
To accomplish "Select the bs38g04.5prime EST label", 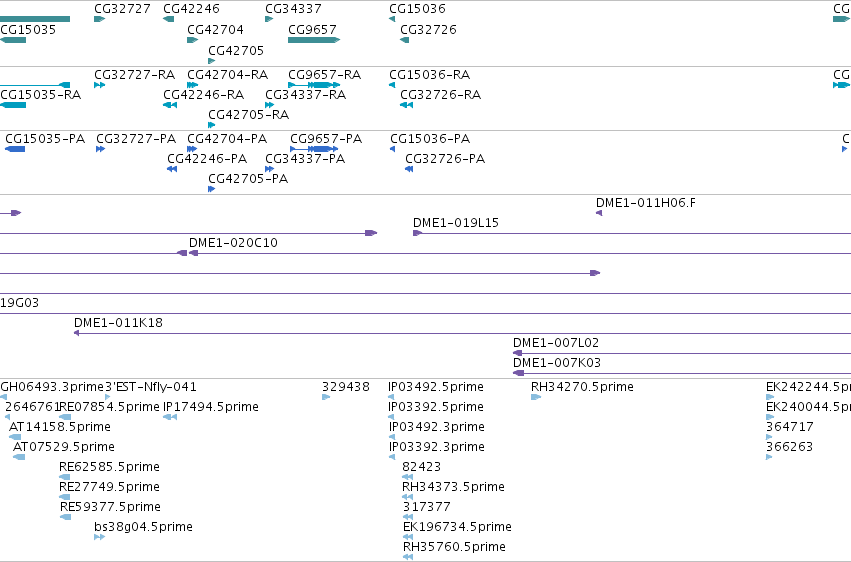I will click(x=143, y=527).
